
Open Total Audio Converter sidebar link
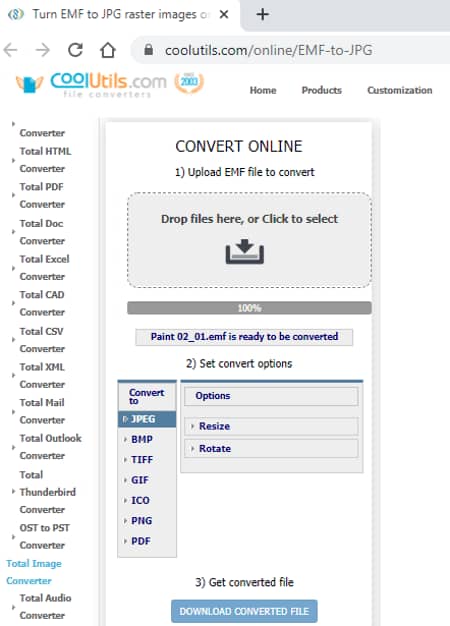click(x=45, y=606)
